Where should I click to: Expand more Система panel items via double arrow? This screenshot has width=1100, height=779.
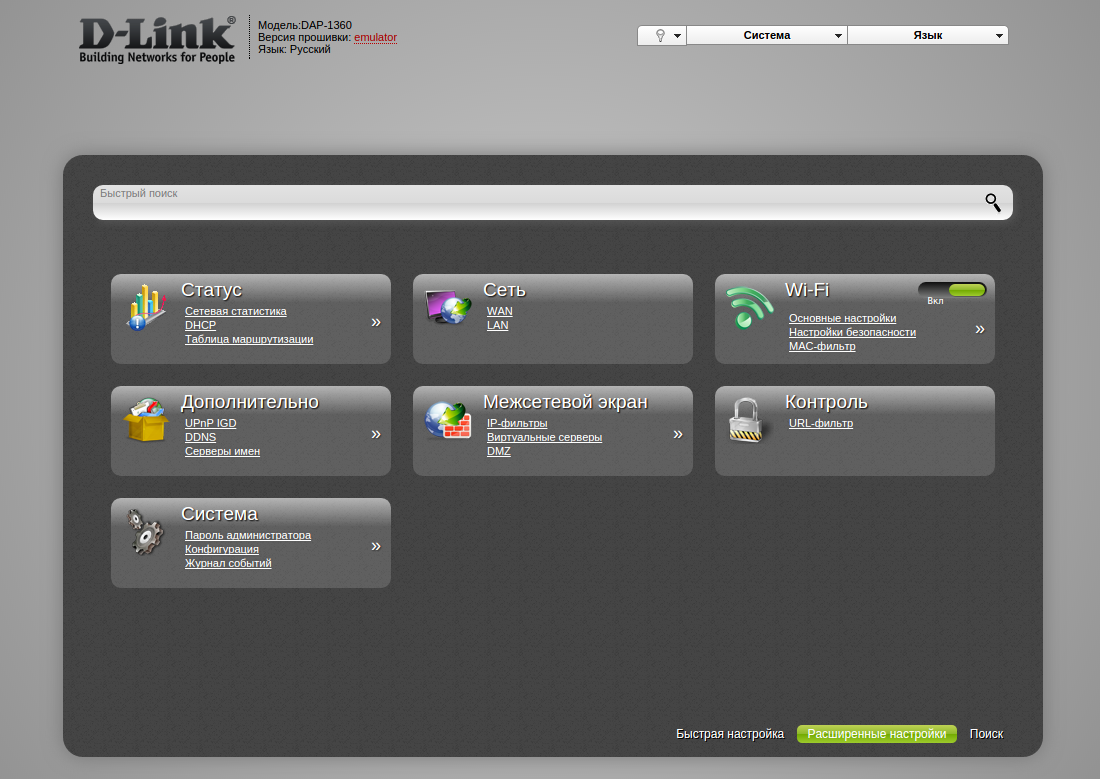pyautogui.click(x=376, y=546)
